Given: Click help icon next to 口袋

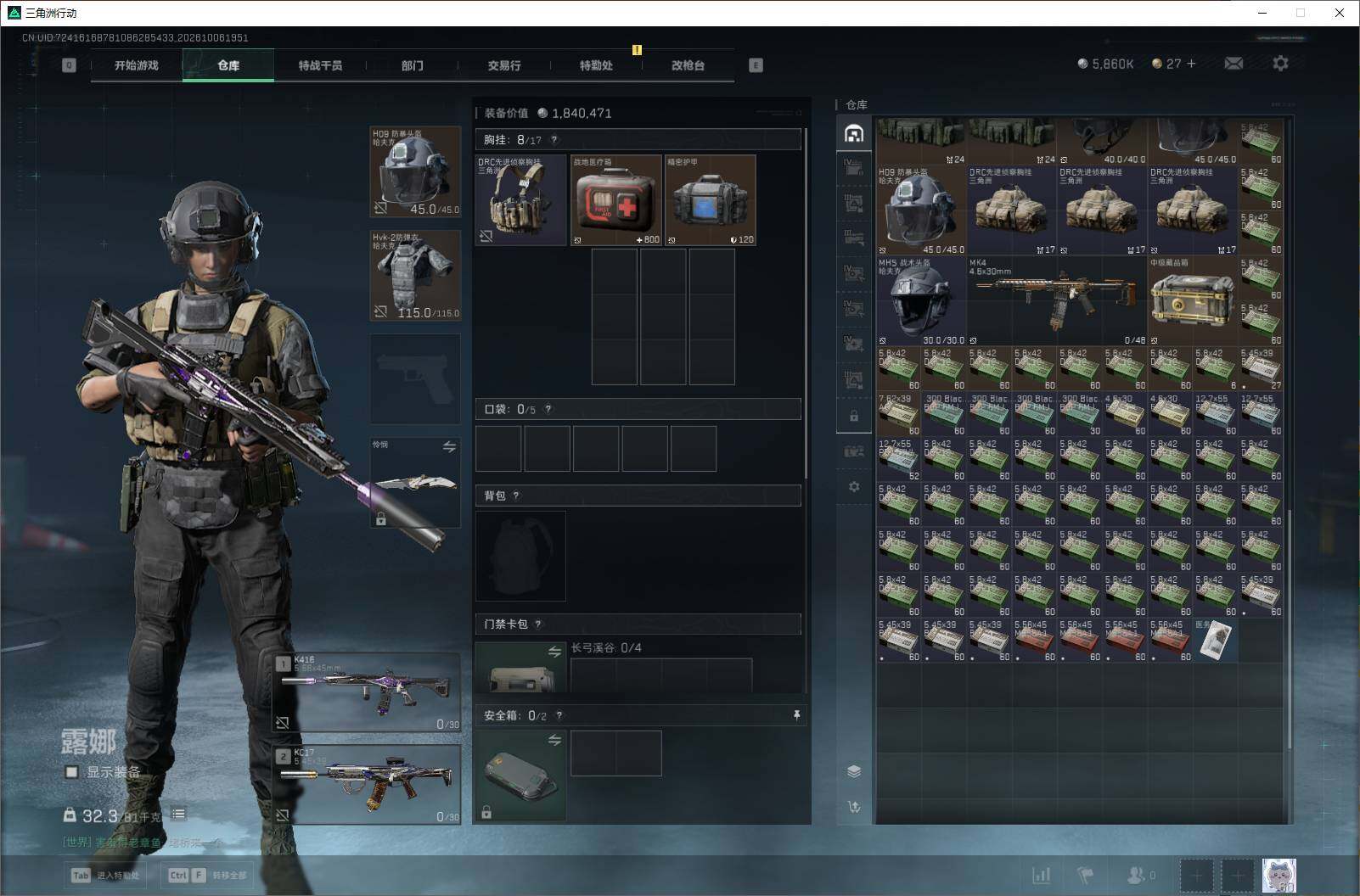Looking at the screenshot, I should point(548,409).
